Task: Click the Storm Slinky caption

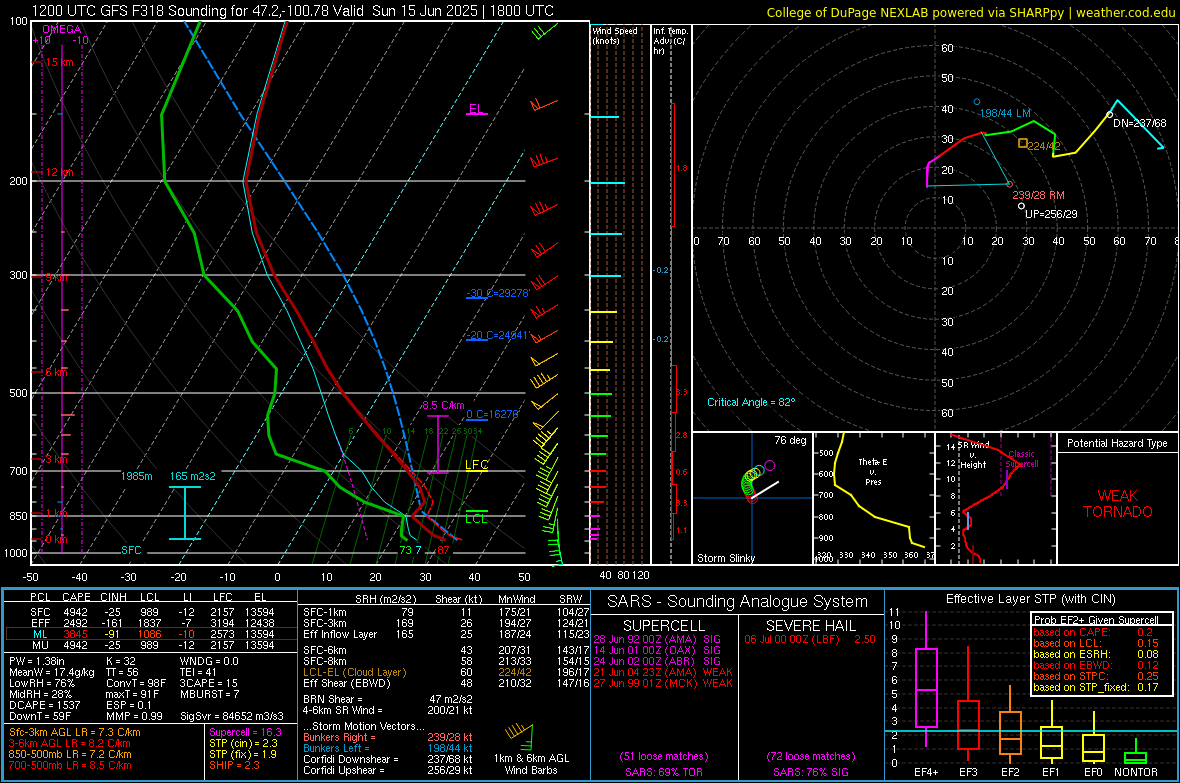Action: tap(725, 558)
